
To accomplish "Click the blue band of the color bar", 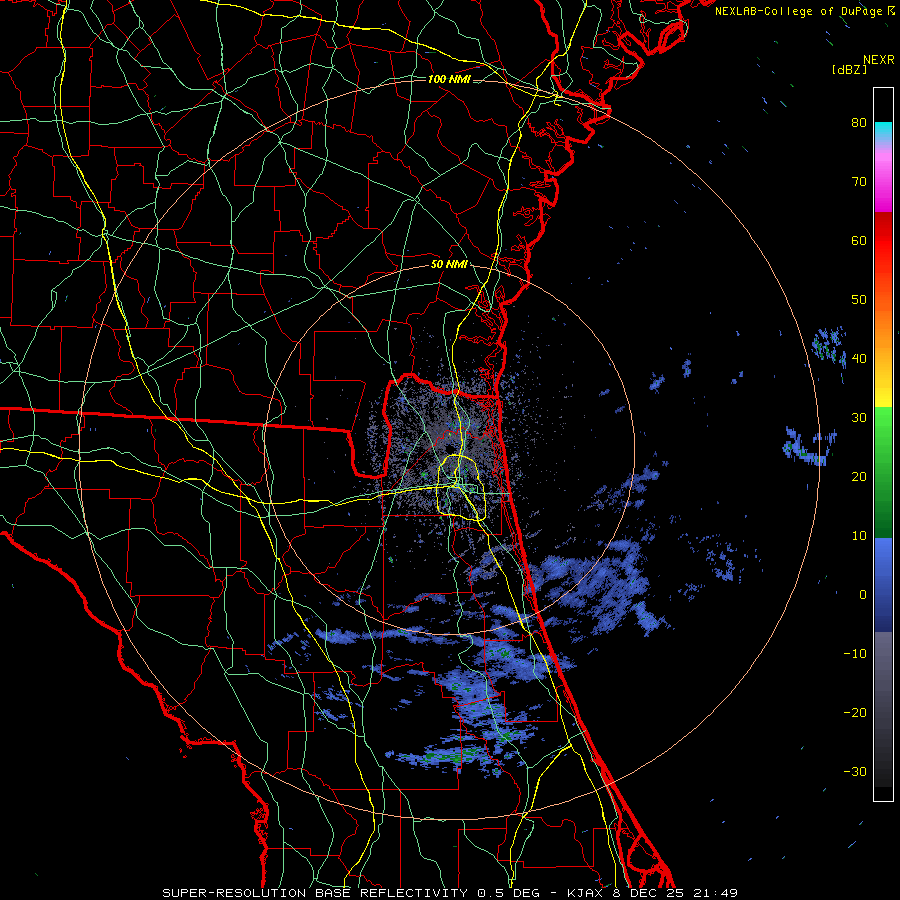I will pos(883,585).
